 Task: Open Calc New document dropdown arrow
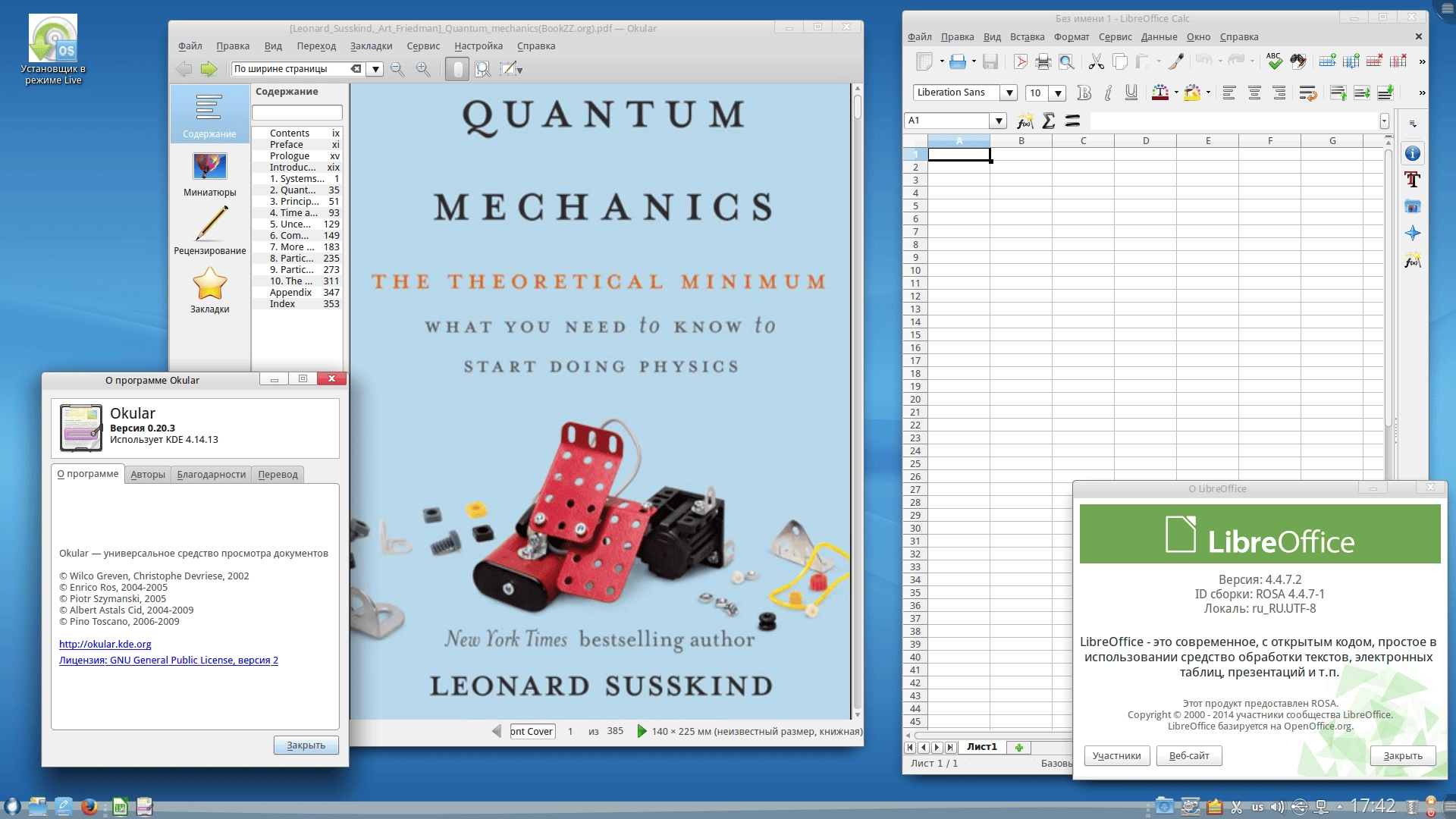tap(942, 61)
